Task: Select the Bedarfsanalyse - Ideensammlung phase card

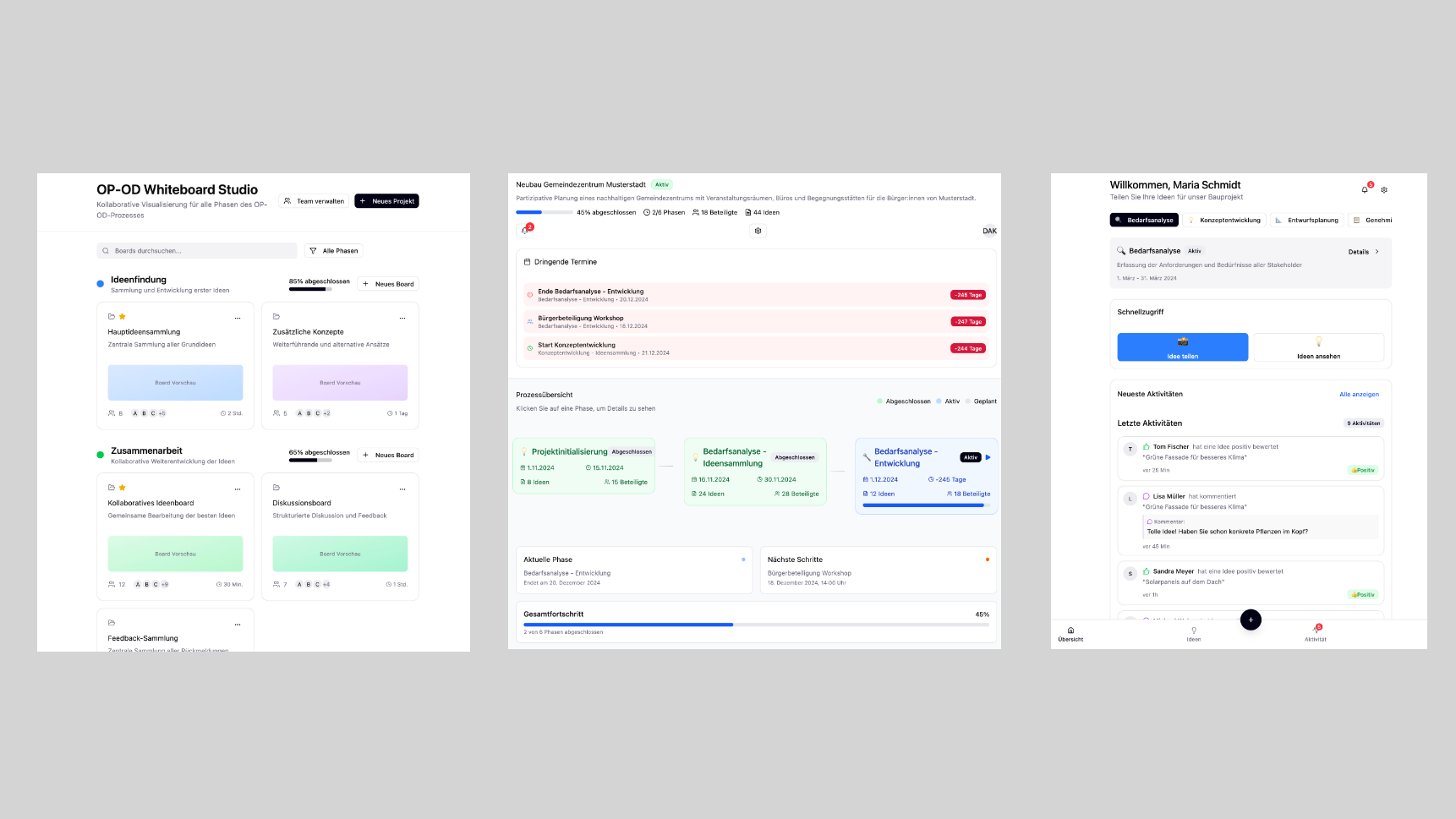Action: [755, 472]
